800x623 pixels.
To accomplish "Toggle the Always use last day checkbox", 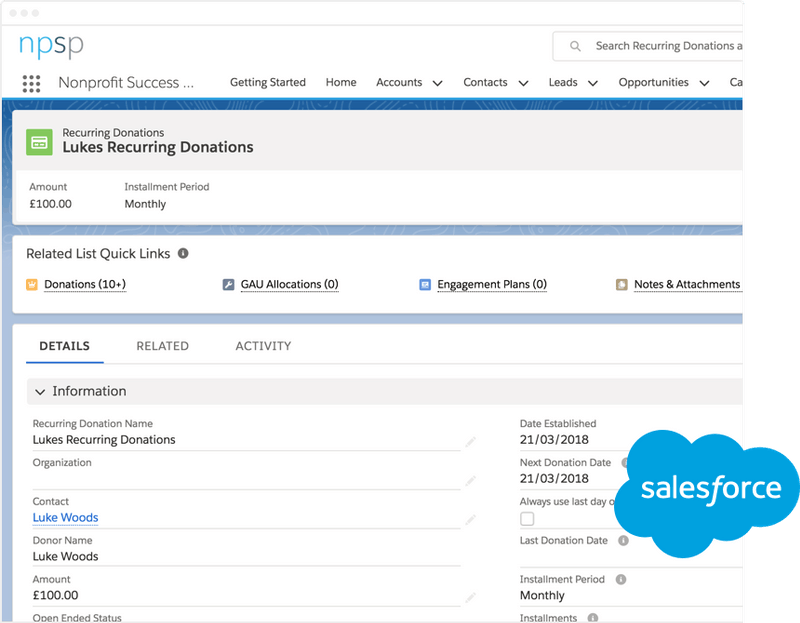I will coord(527,519).
